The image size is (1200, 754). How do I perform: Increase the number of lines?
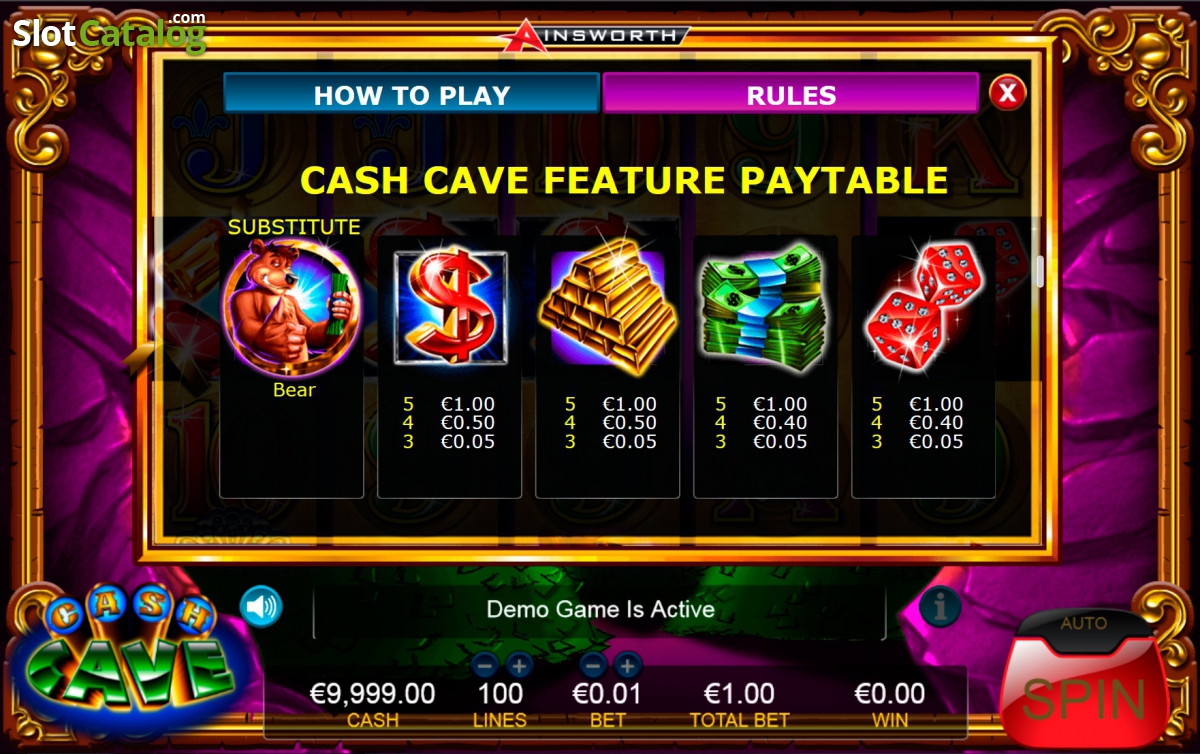coord(519,664)
